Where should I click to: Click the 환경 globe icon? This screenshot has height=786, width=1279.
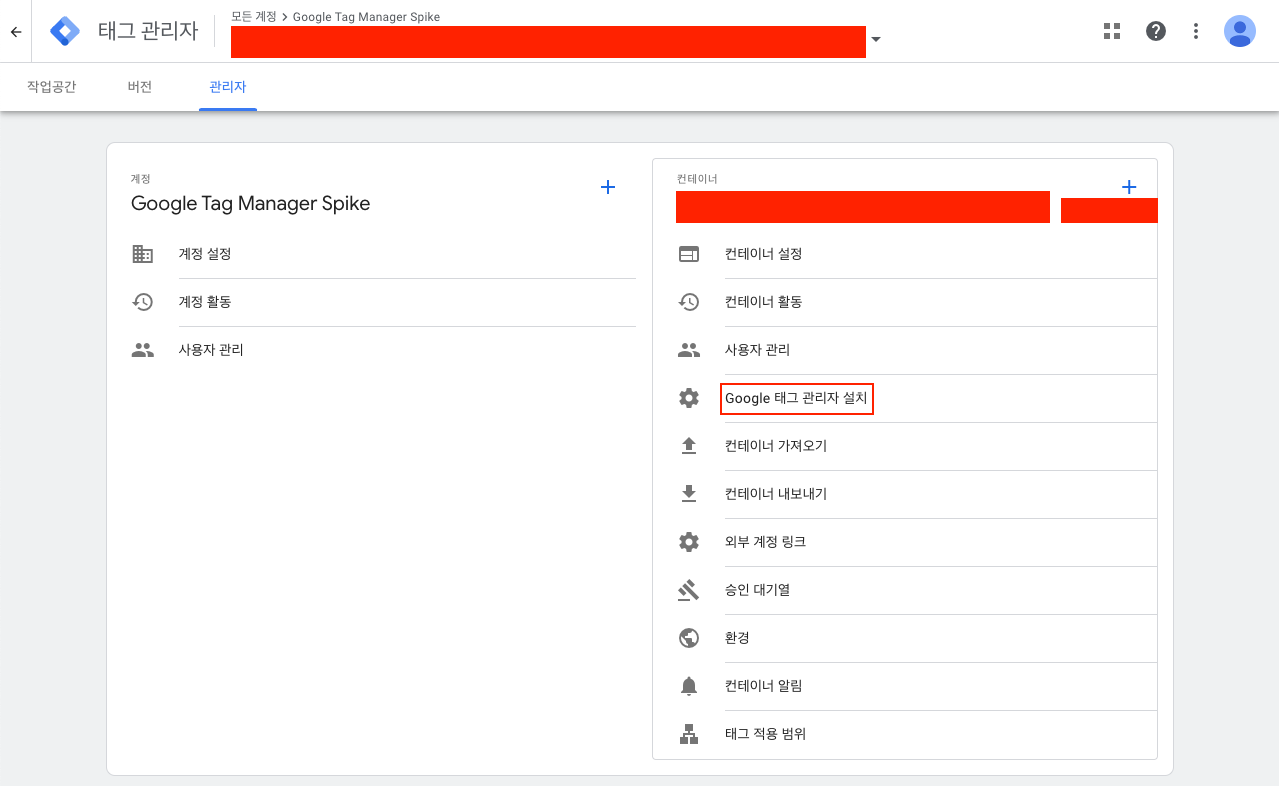pyautogui.click(x=689, y=638)
